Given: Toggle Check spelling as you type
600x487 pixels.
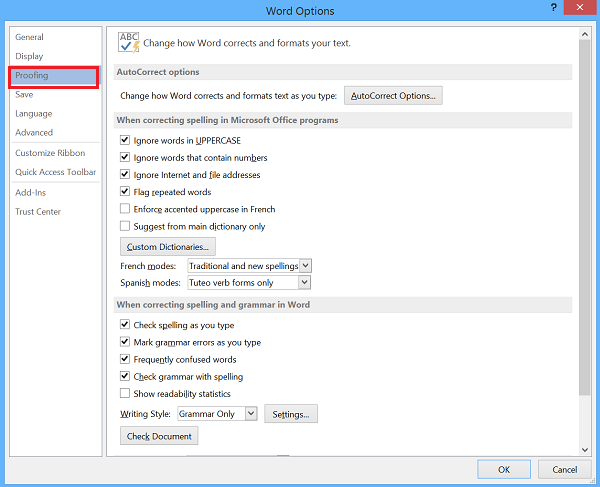Looking at the screenshot, I should pyautogui.click(x=125, y=325).
